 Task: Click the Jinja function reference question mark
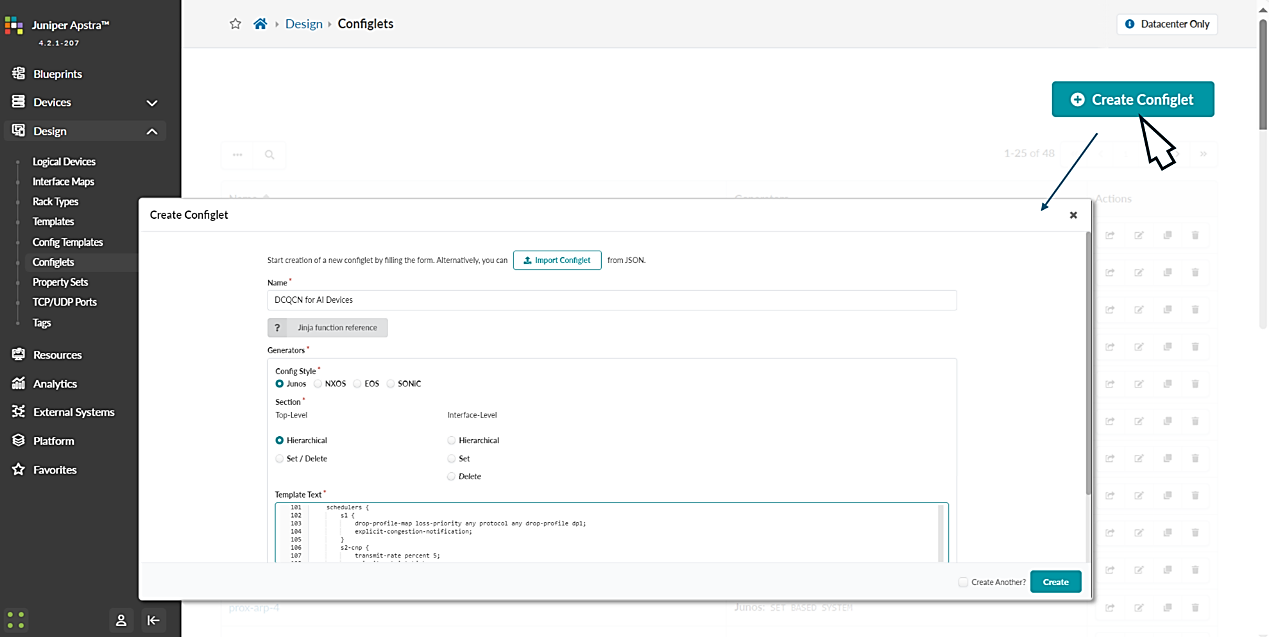point(277,328)
